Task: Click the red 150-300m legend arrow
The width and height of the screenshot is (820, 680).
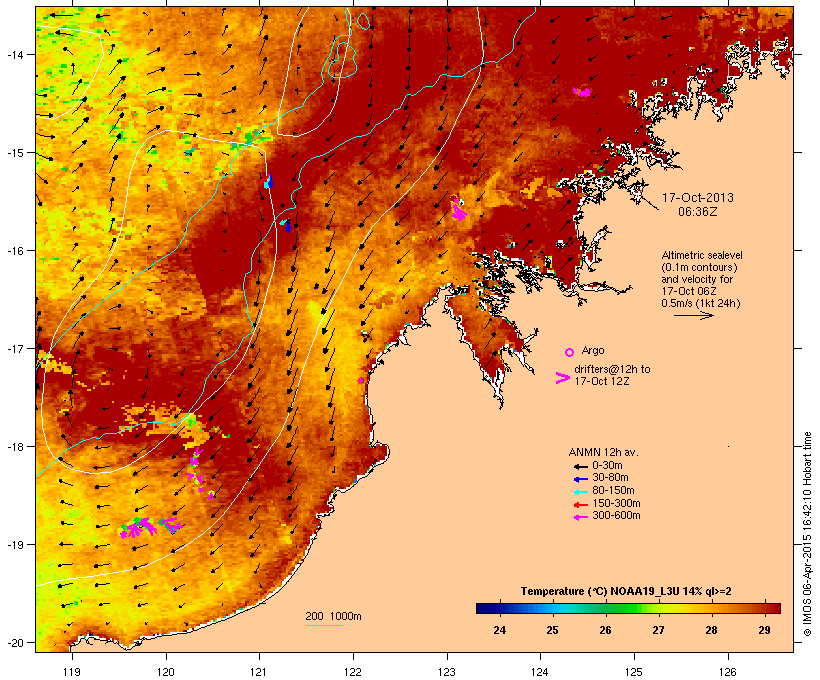Action: 580,505
